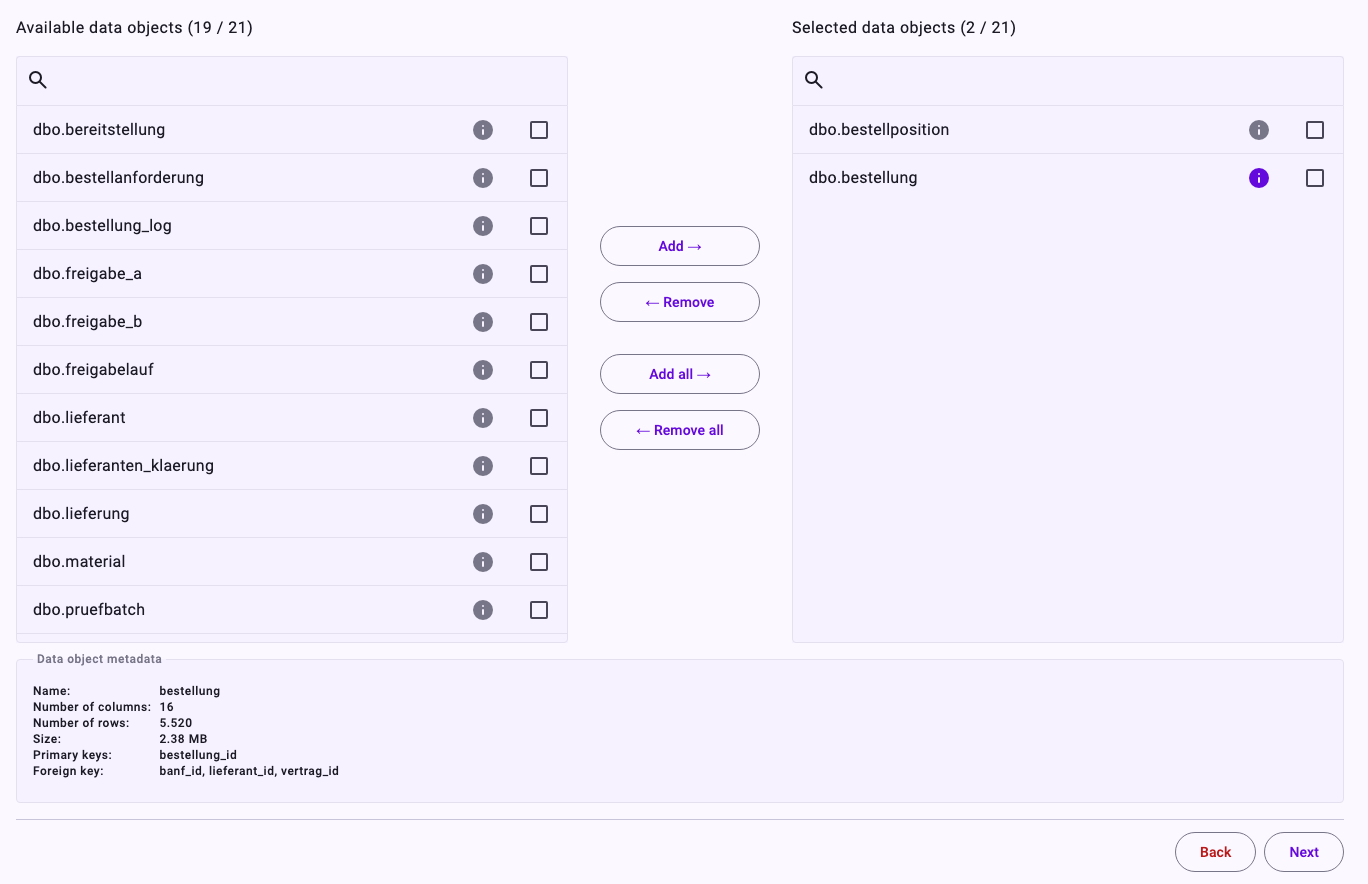1368x884 pixels.
Task: Click the ← Remove button
Action: [x=680, y=302]
